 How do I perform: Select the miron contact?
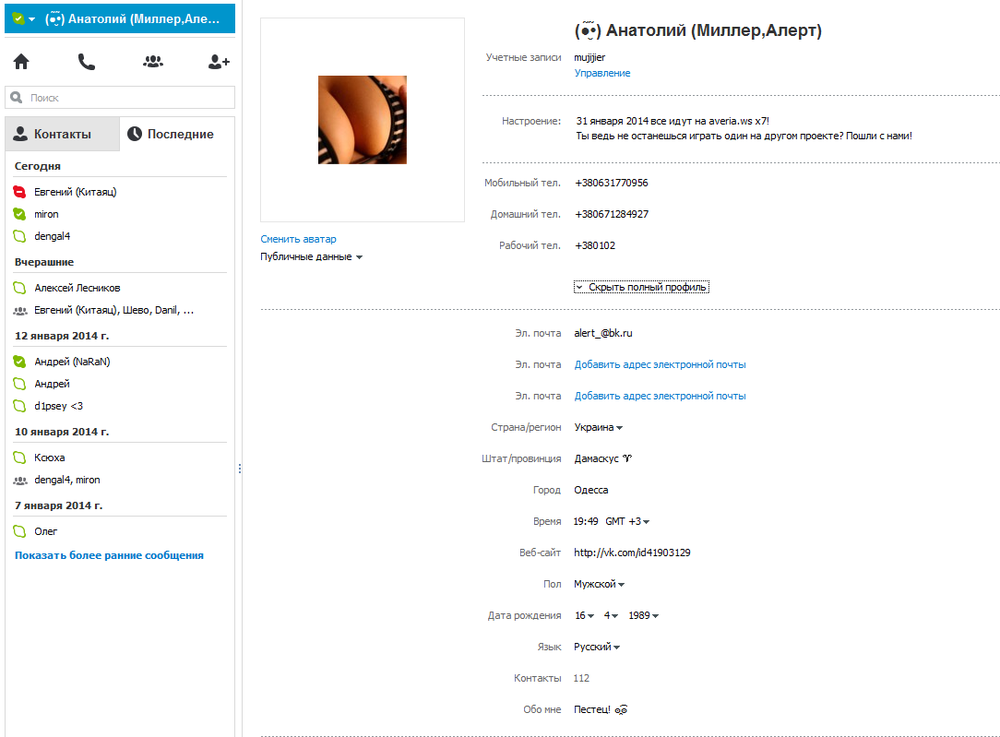46,214
